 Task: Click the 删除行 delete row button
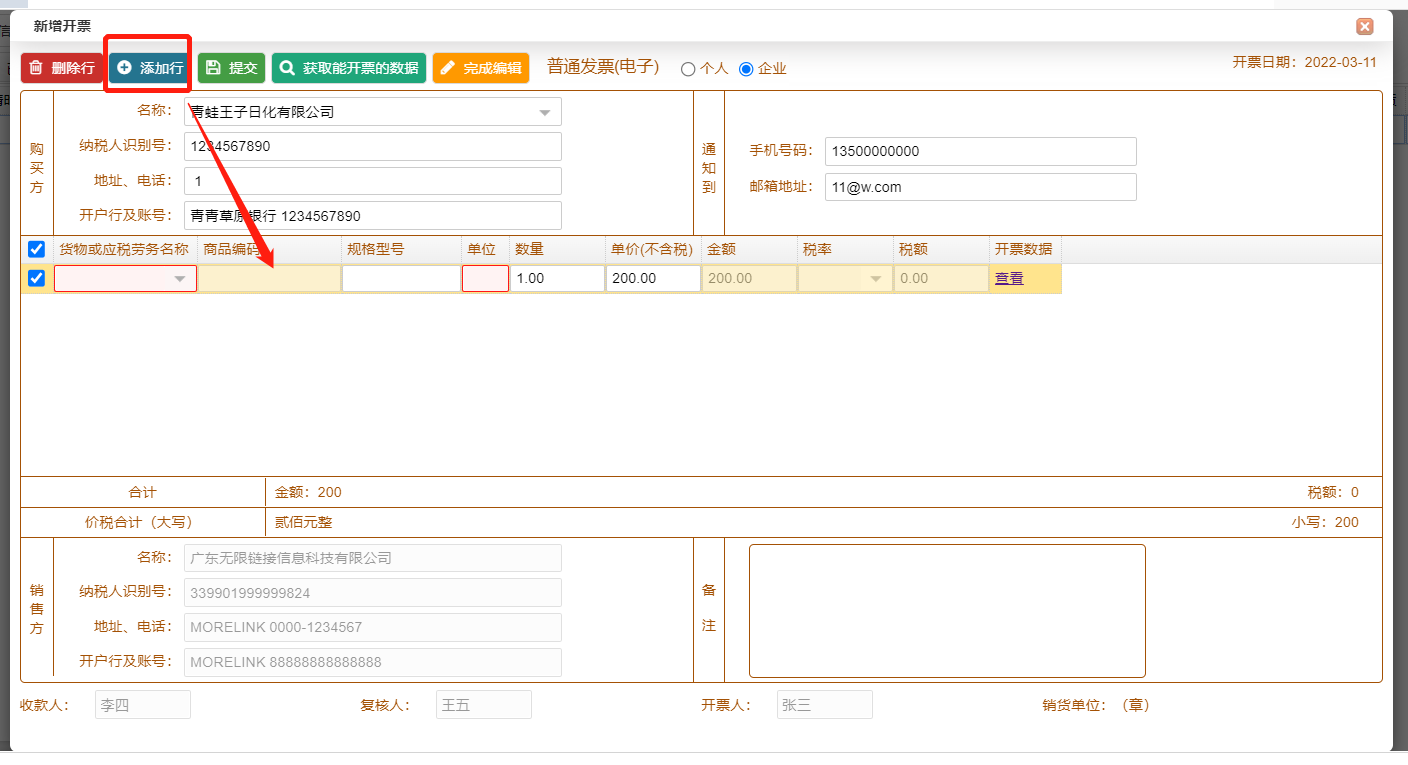point(62,68)
